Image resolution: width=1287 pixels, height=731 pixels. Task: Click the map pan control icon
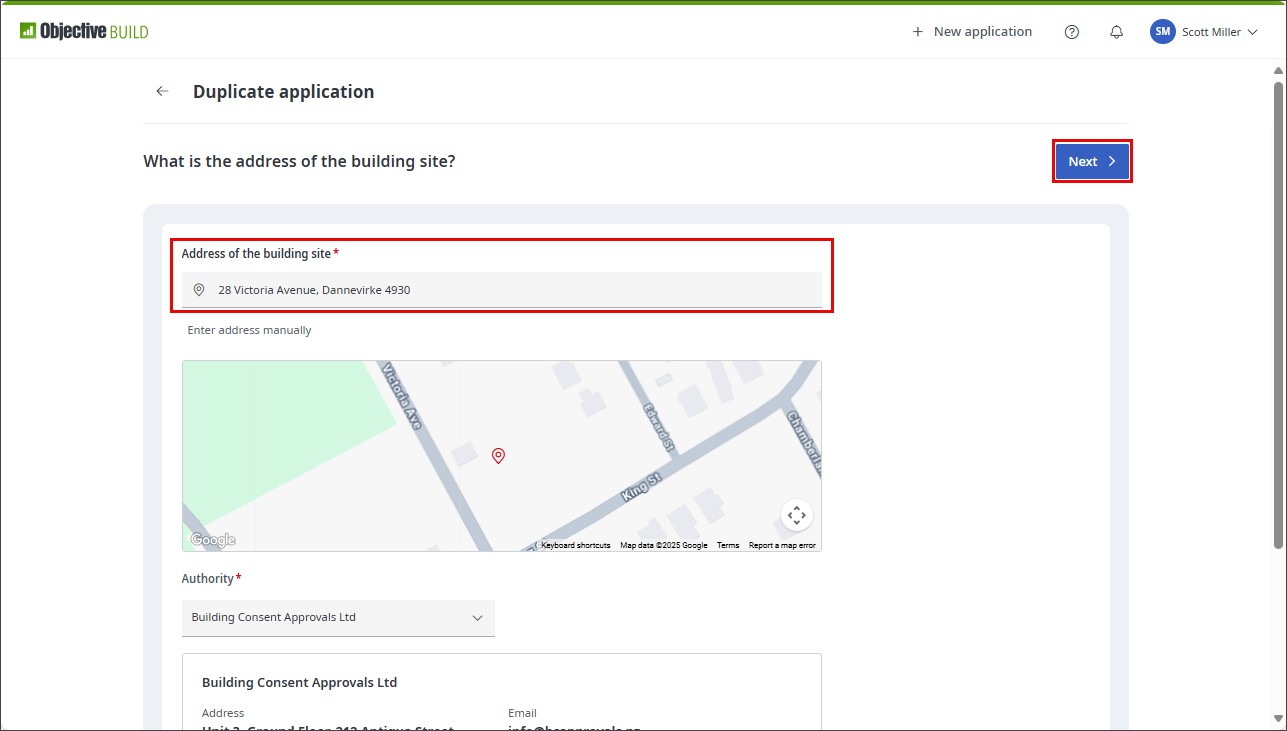[x=796, y=514]
